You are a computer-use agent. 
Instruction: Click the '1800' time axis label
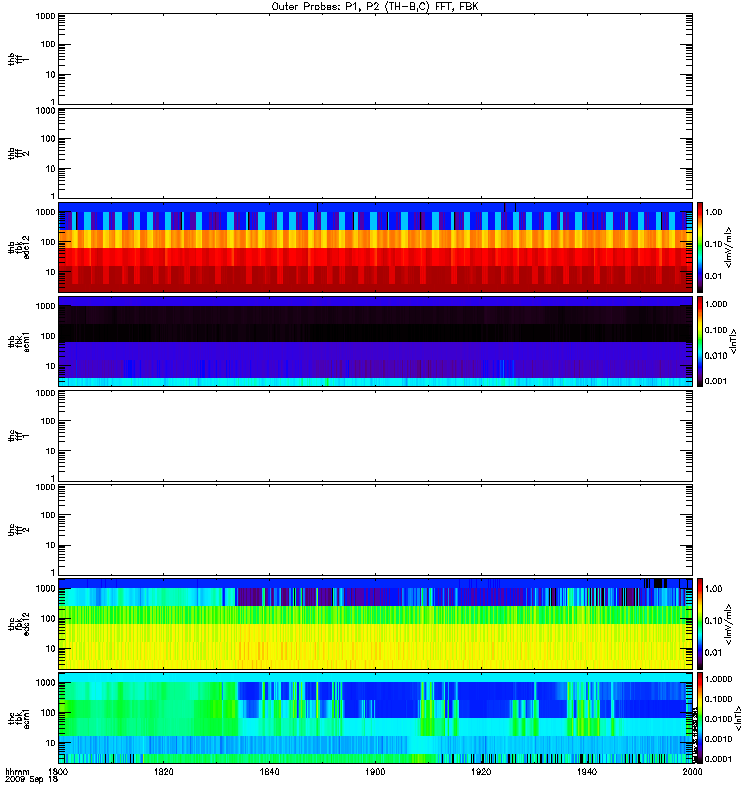pyautogui.click(x=58, y=772)
